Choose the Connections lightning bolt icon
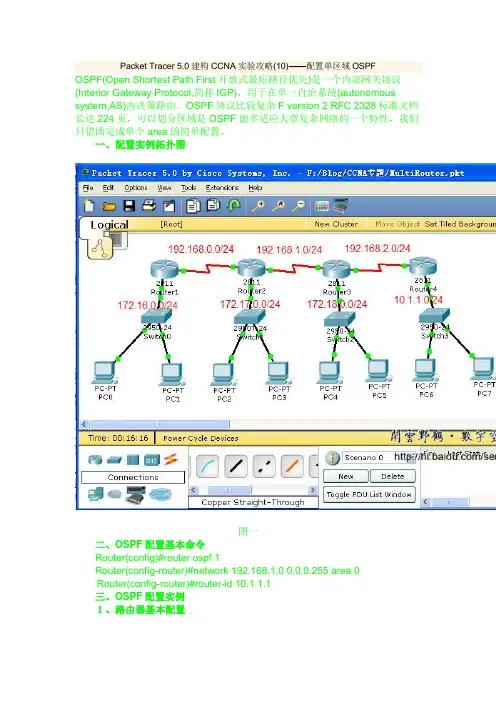This screenshot has height=702, width=496. (x=171, y=459)
